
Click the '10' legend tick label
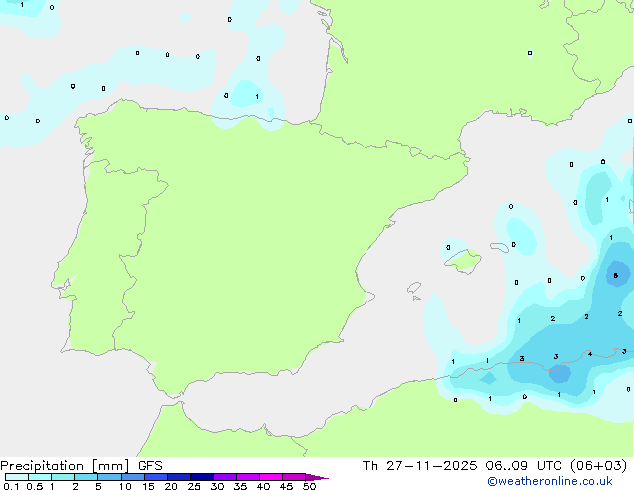(x=125, y=486)
